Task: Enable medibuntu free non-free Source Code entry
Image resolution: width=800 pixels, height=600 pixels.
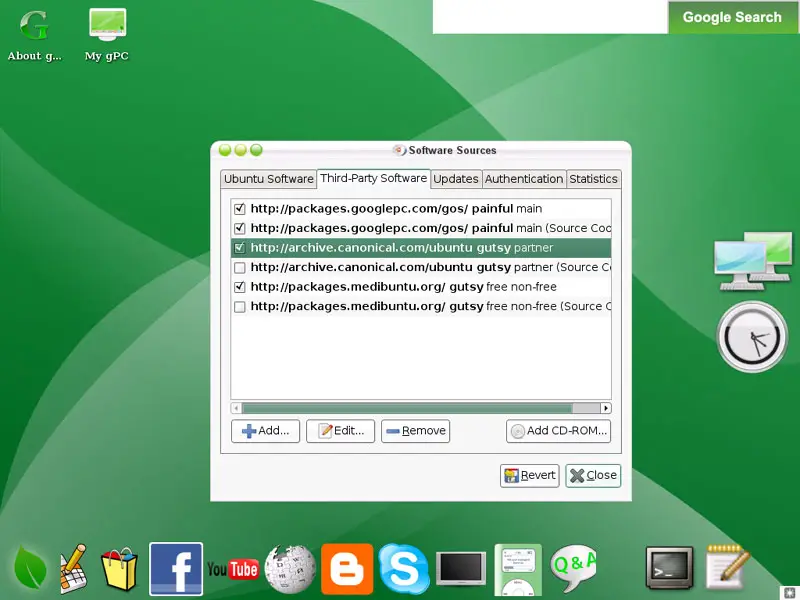Action: click(239, 307)
